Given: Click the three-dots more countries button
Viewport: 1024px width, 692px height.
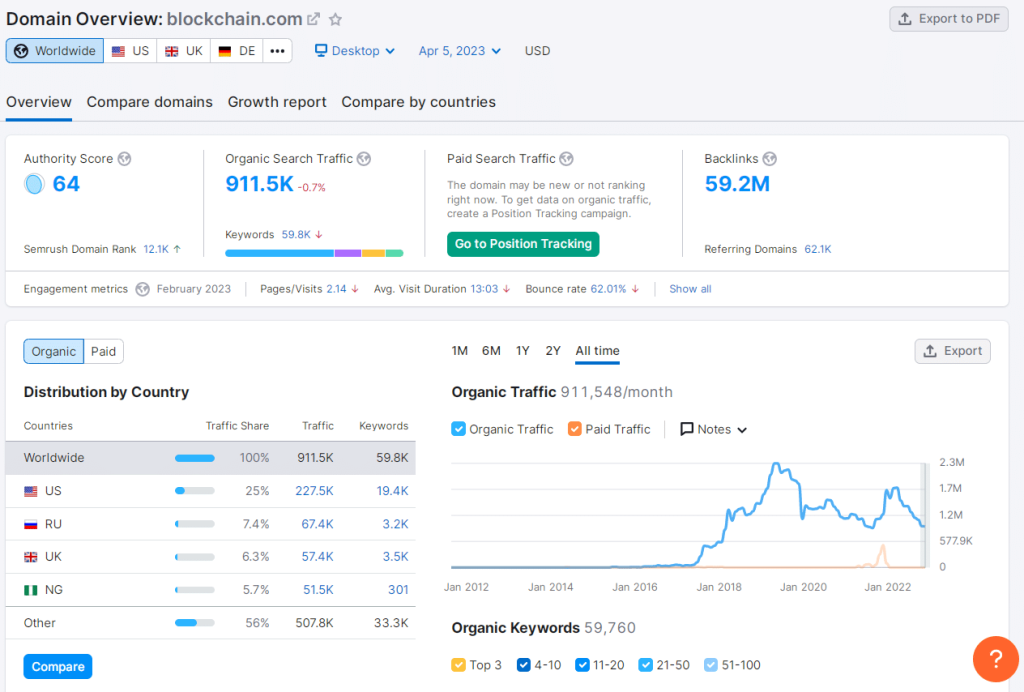Looking at the screenshot, I should click(277, 51).
